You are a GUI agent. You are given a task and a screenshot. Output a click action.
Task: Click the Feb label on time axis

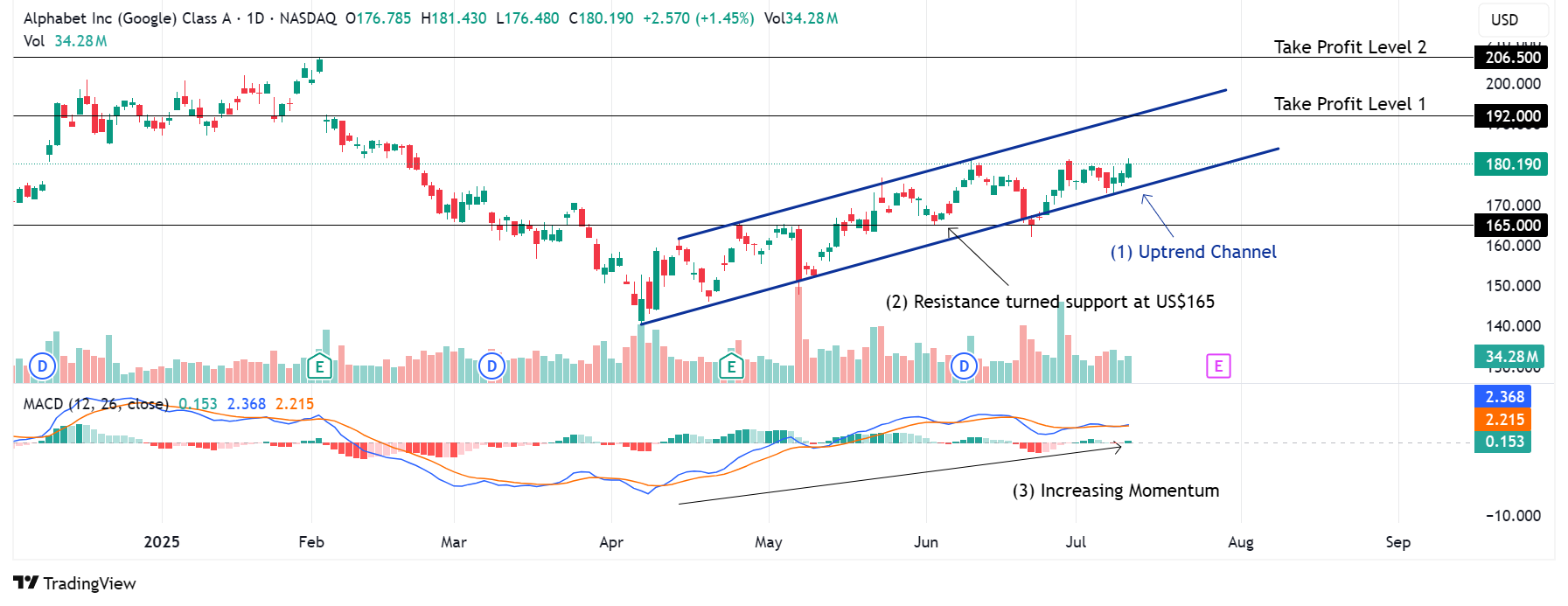pos(311,542)
